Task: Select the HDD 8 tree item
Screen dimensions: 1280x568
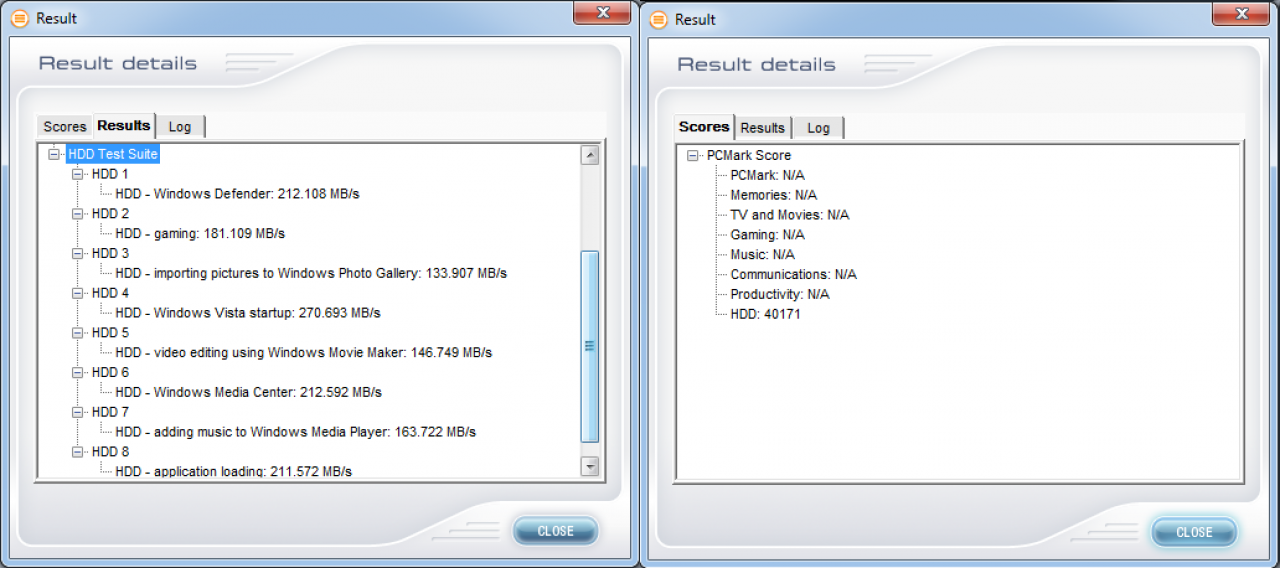Action: (110, 452)
